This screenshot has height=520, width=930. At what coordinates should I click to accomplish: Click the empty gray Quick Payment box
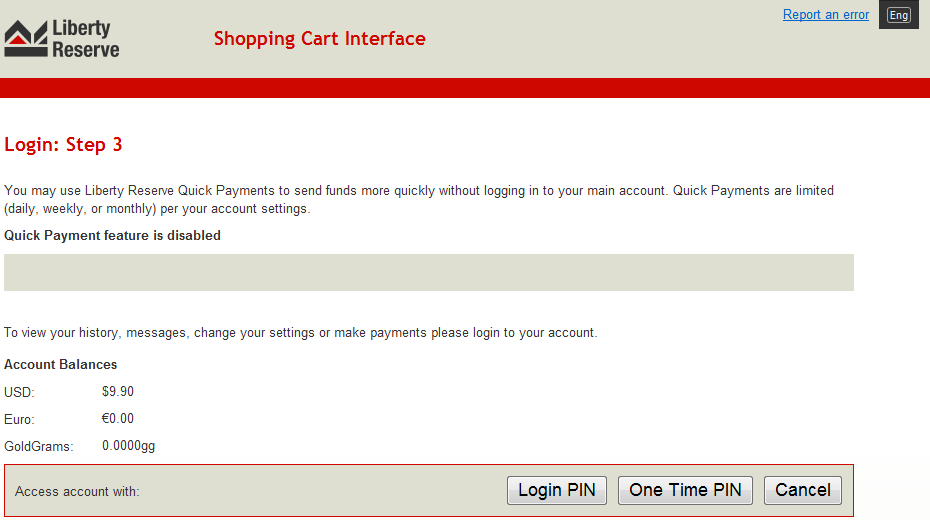(x=429, y=273)
